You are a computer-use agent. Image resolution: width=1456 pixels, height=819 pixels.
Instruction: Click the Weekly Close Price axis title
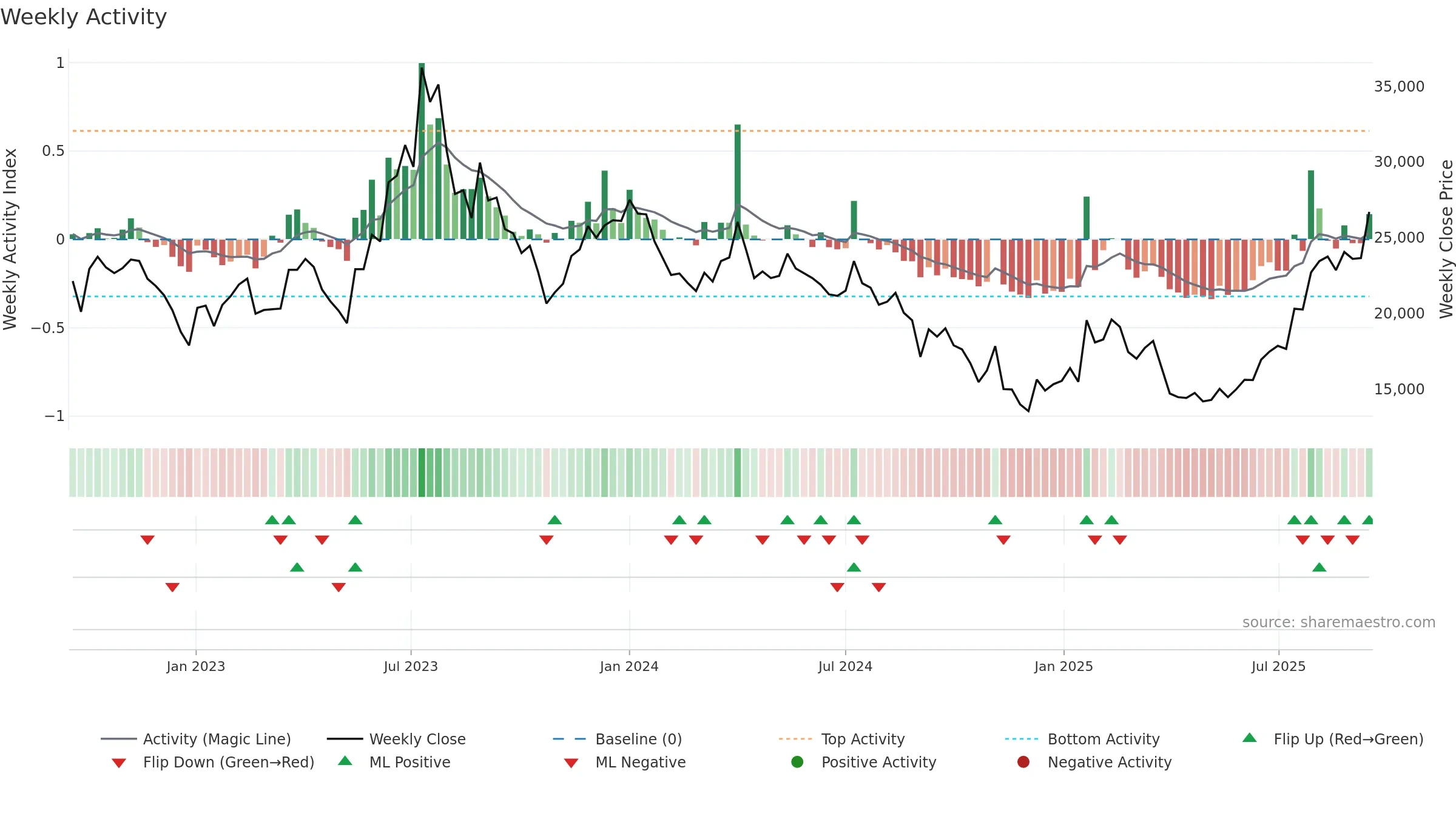[1446, 239]
